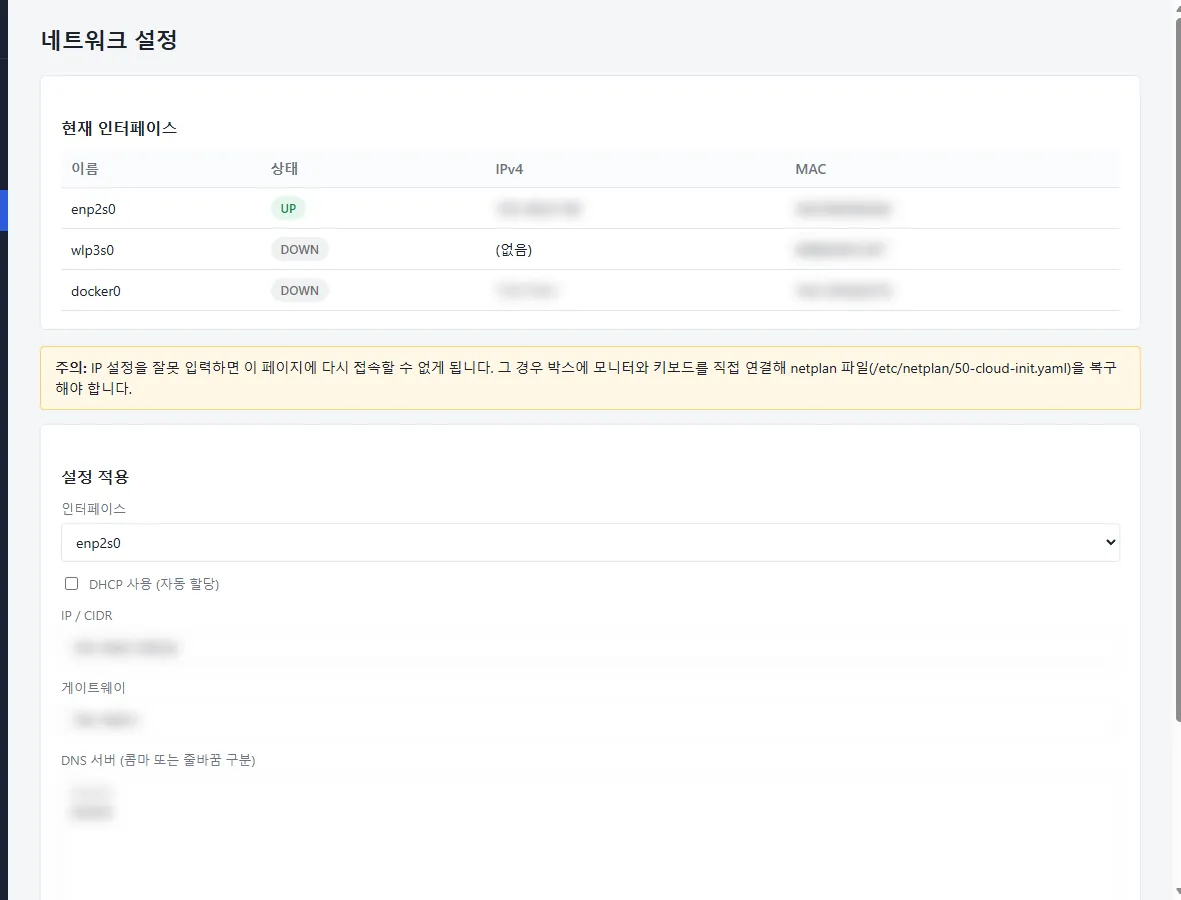Click the 현재 인터페이스 section heading

[x=119, y=128]
